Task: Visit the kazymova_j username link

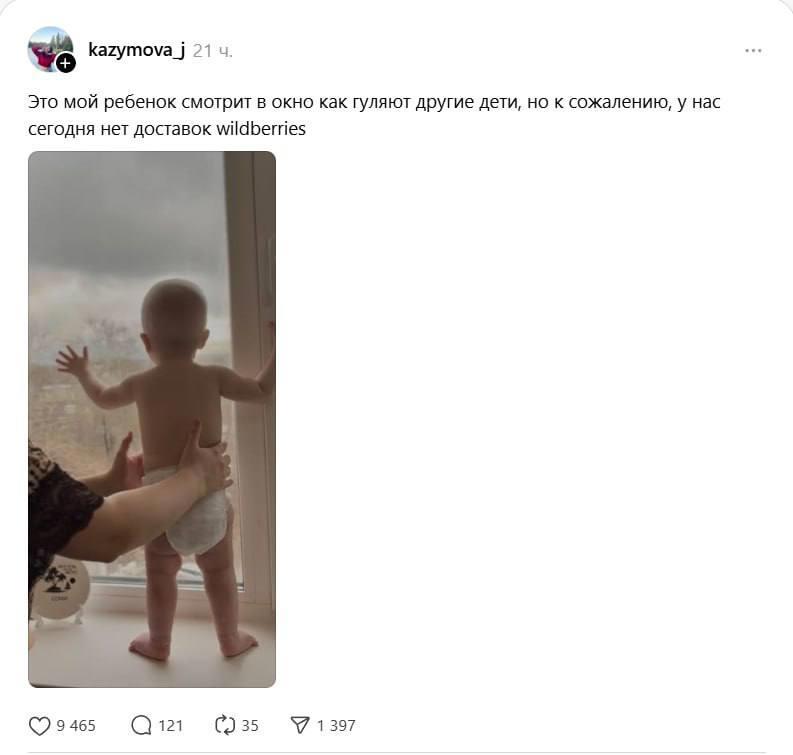Action: pyautogui.click(x=137, y=50)
